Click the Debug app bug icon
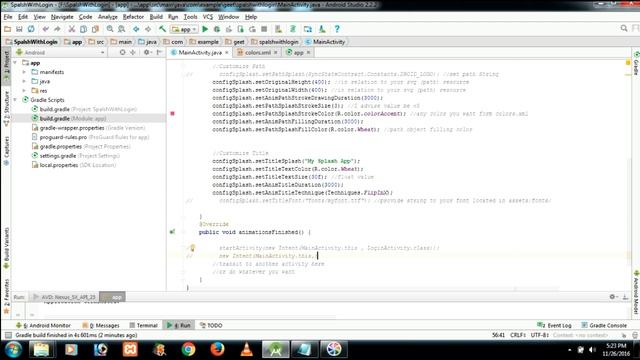 [217, 29]
